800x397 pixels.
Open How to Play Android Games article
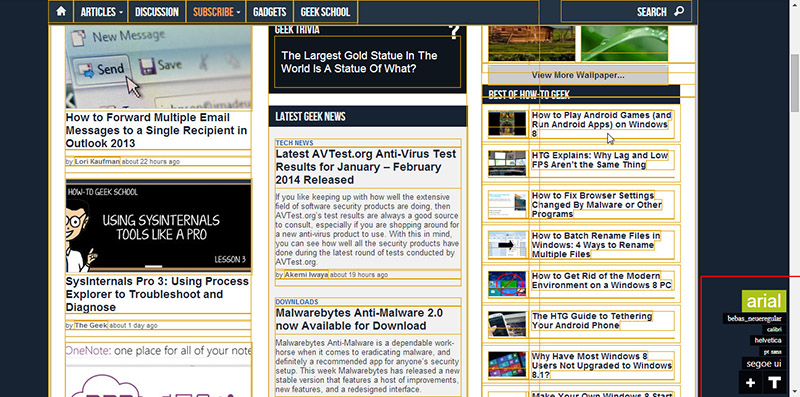click(602, 124)
